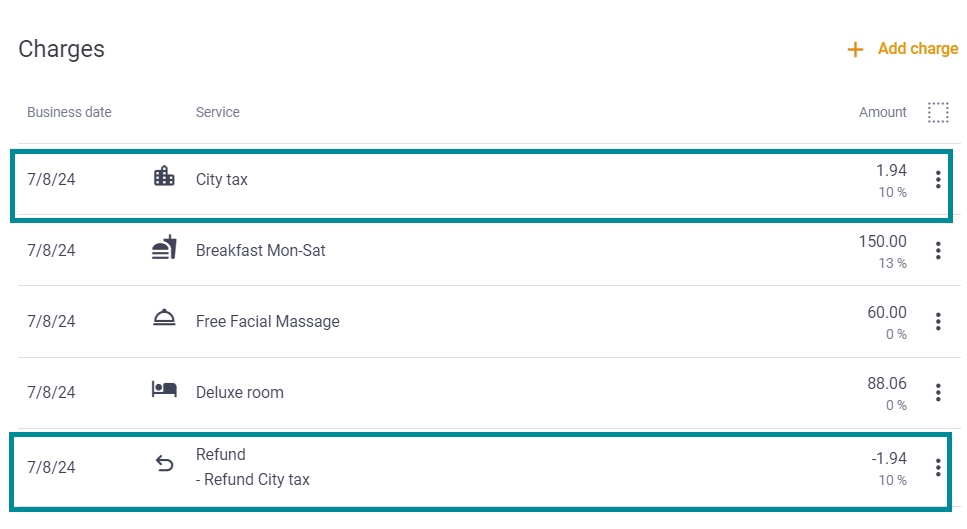Open the three-dot menu for Breakfast Mon-Sat

[938, 250]
